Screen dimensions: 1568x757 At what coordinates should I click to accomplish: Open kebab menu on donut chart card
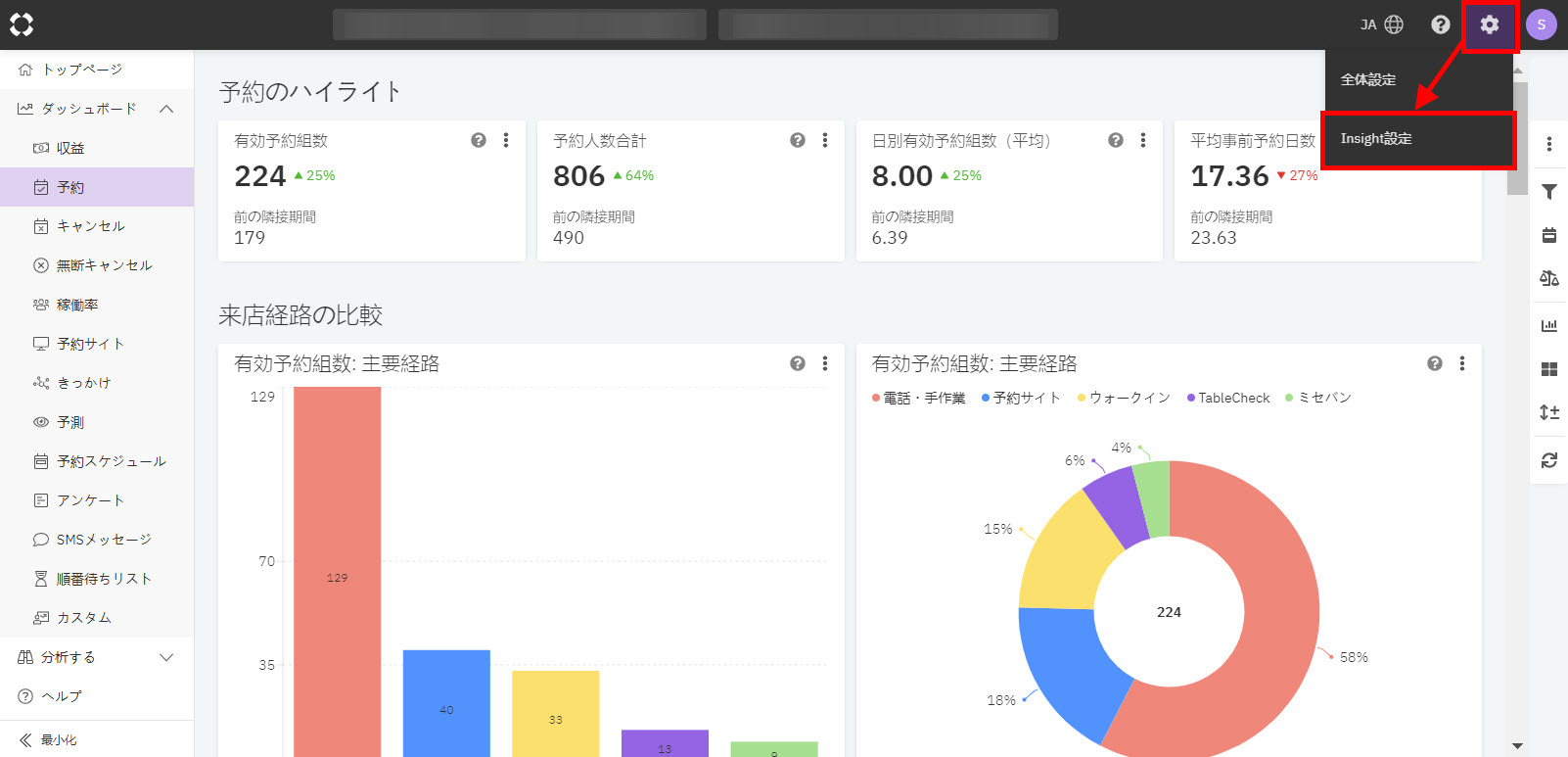(x=1462, y=363)
